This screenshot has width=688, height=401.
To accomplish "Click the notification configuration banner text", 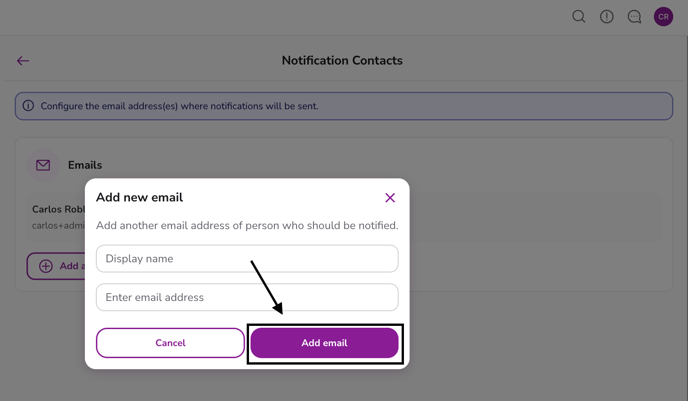I will (180, 106).
